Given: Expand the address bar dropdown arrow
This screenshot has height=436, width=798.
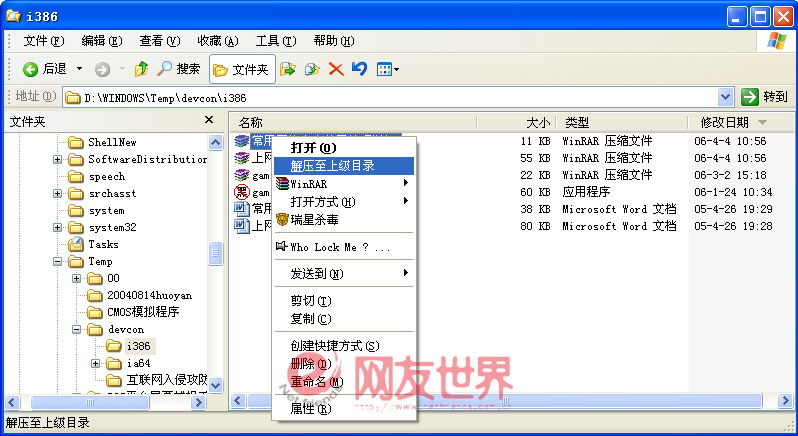Looking at the screenshot, I should [x=725, y=97].
